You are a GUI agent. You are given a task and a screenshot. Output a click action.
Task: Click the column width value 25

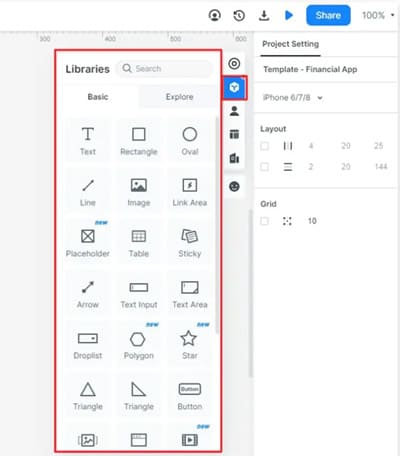379,146
